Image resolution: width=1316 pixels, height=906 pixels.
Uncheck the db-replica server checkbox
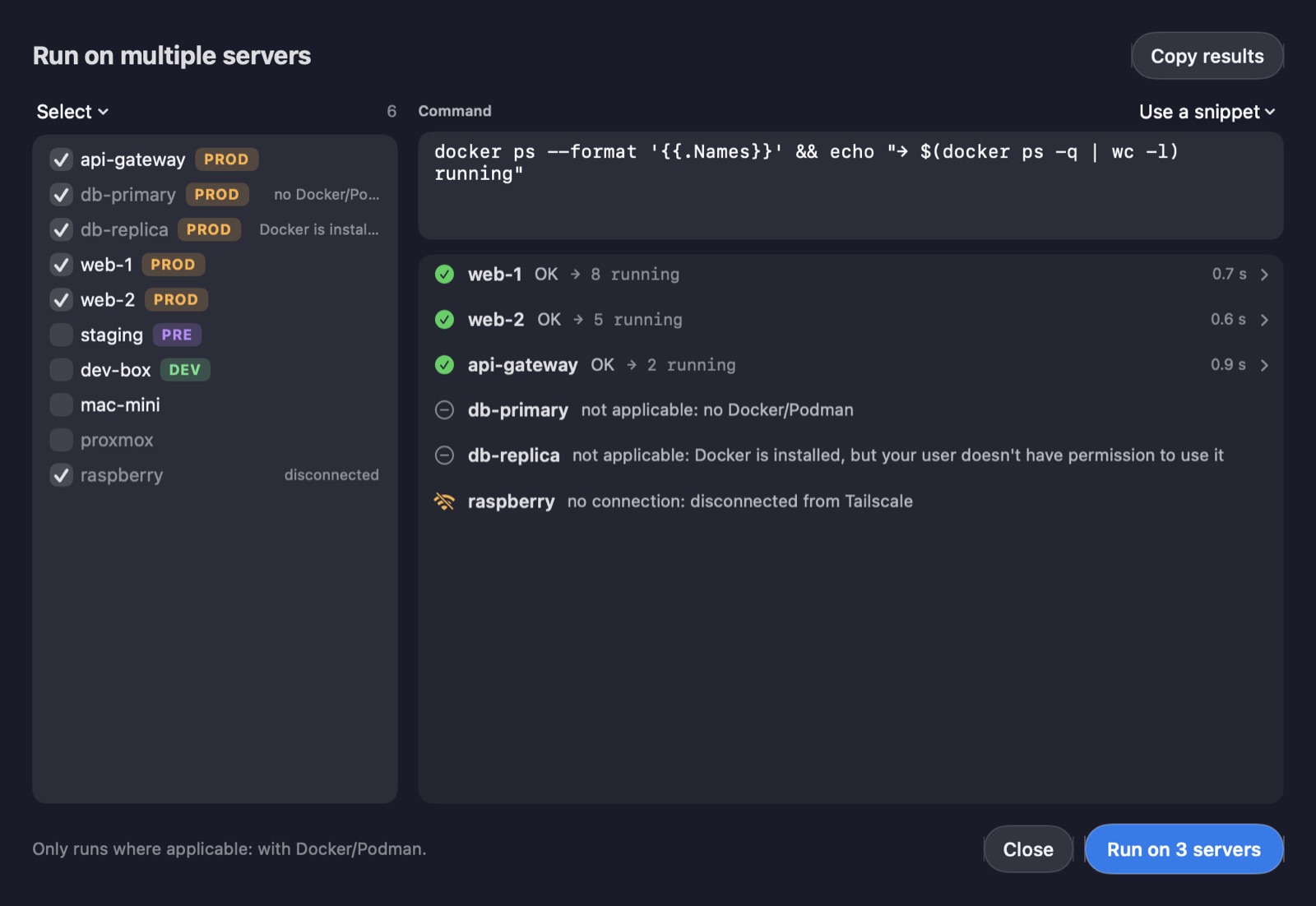[x=61, y=230]
